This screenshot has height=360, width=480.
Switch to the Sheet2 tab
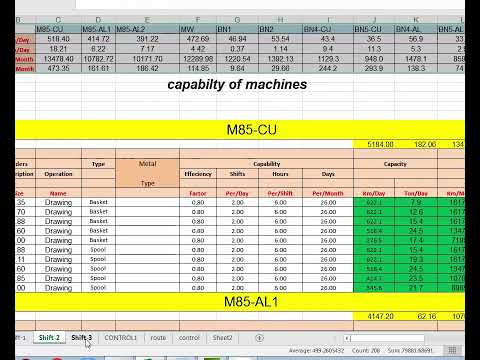click(222, 338)
